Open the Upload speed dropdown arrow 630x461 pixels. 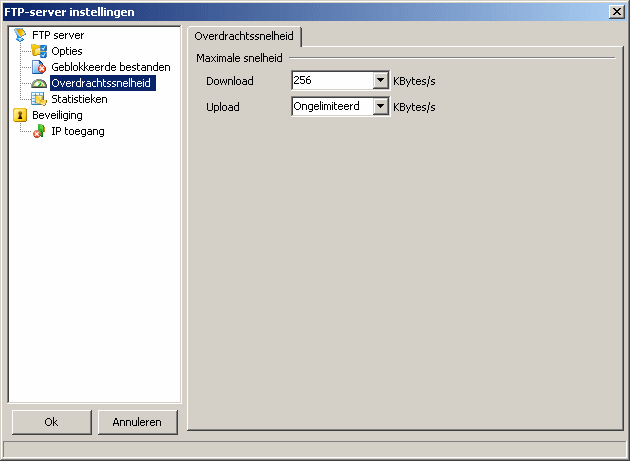(x=380, y=107)
